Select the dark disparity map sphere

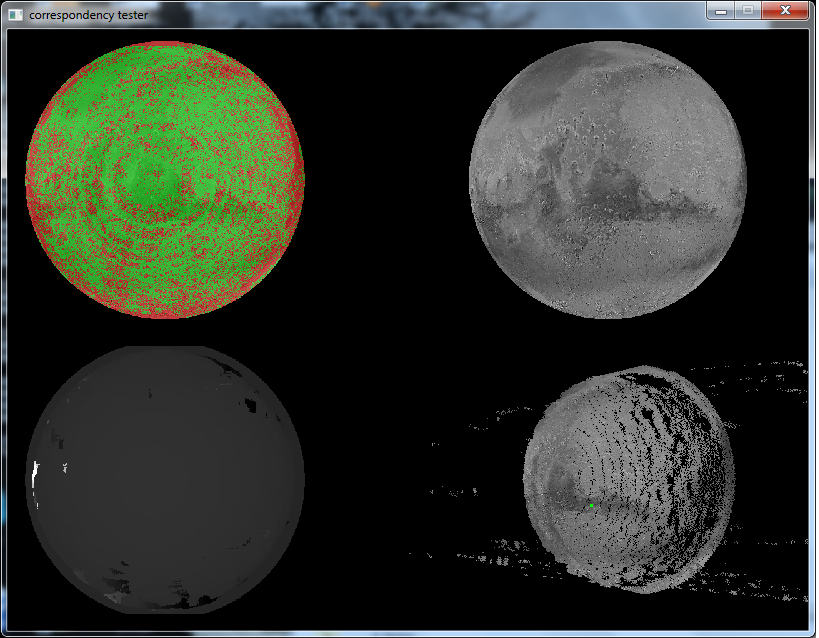164,480
